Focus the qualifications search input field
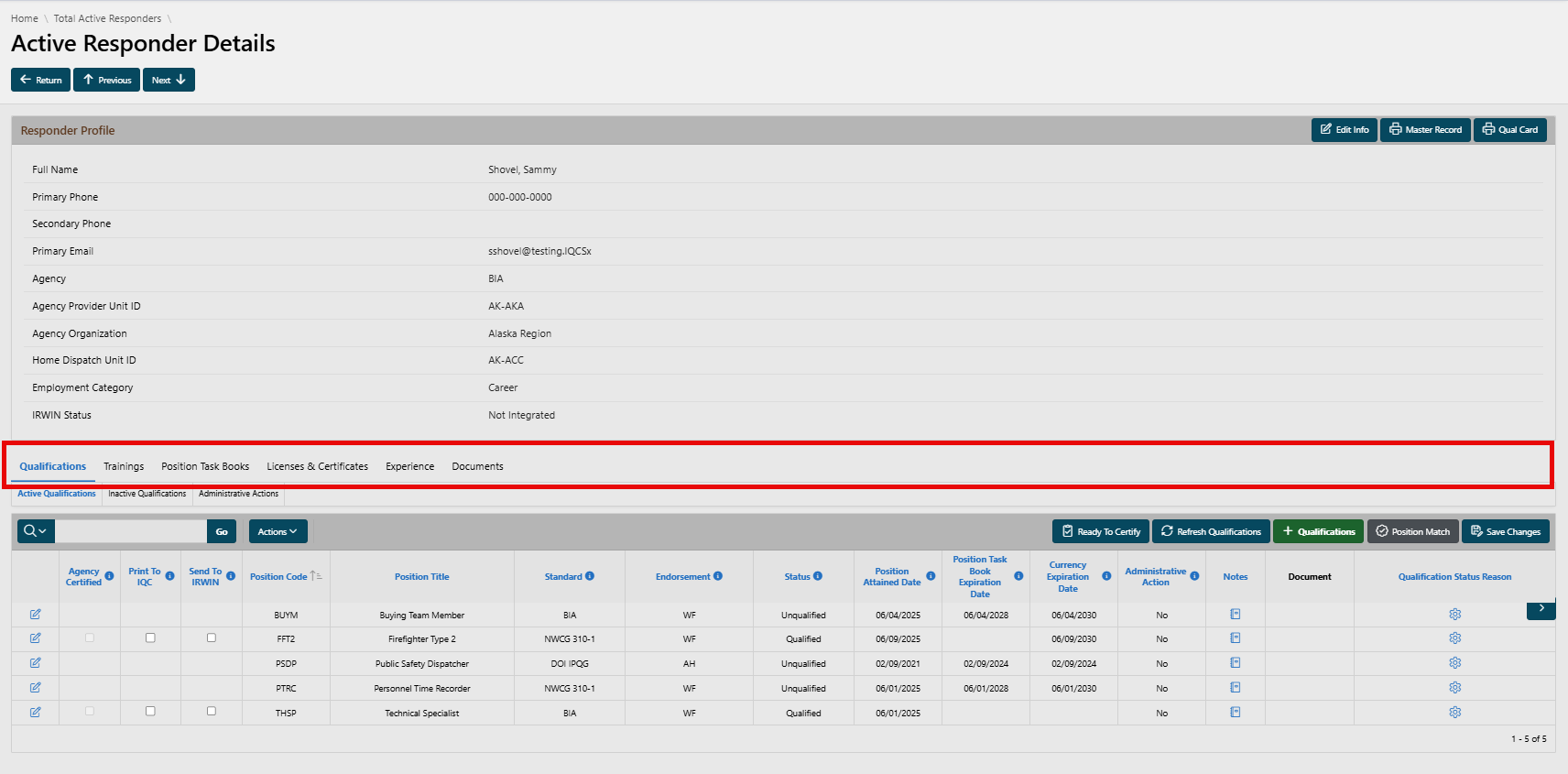This screenshot has width=1568, height=774. point(131,531)
